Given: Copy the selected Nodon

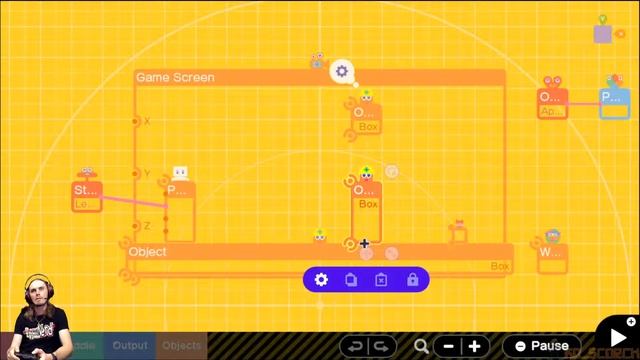Looking at the screenshot, I should [351, 280].
